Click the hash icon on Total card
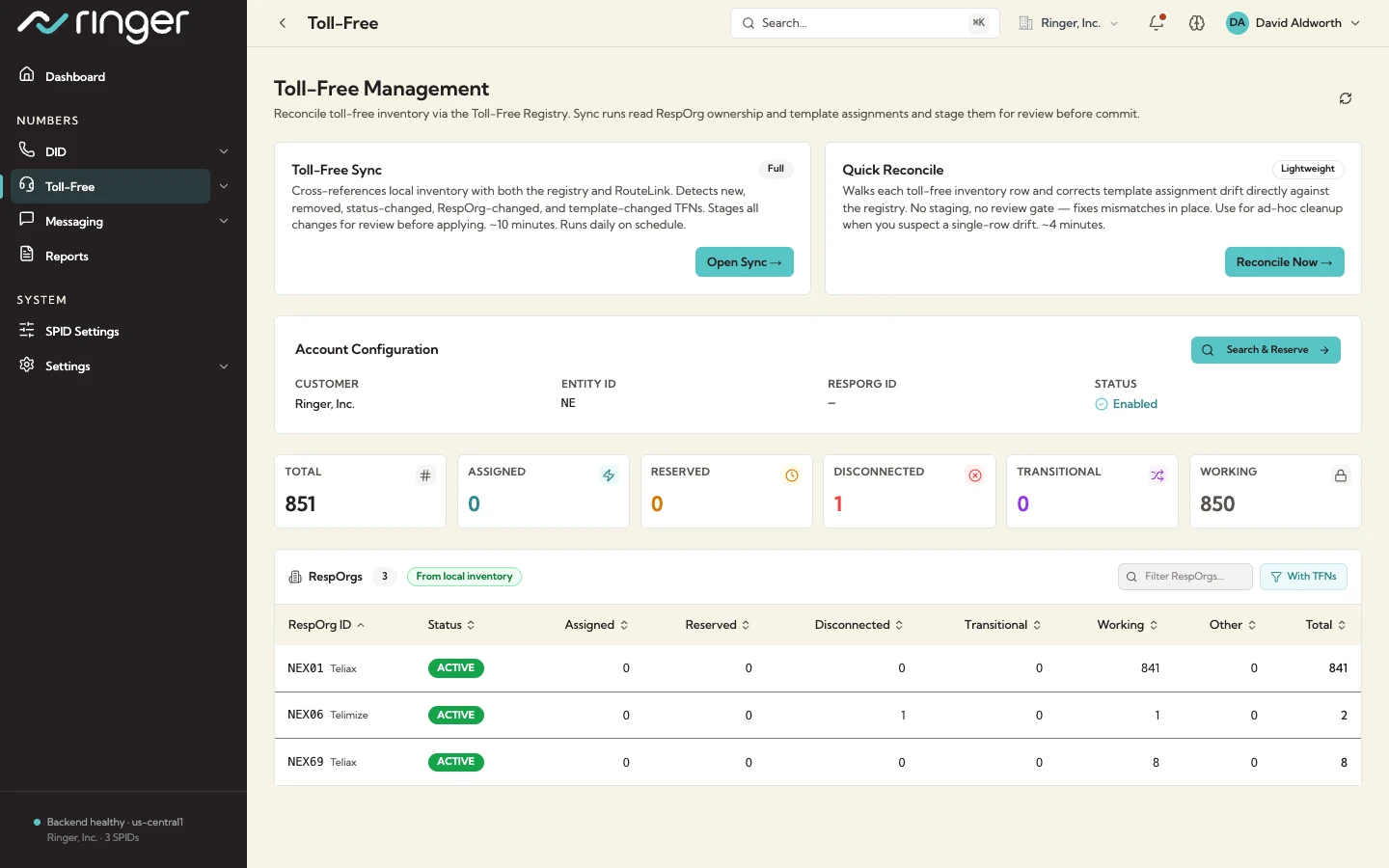The image size is (1389, 868). click(x=425, y=475)
